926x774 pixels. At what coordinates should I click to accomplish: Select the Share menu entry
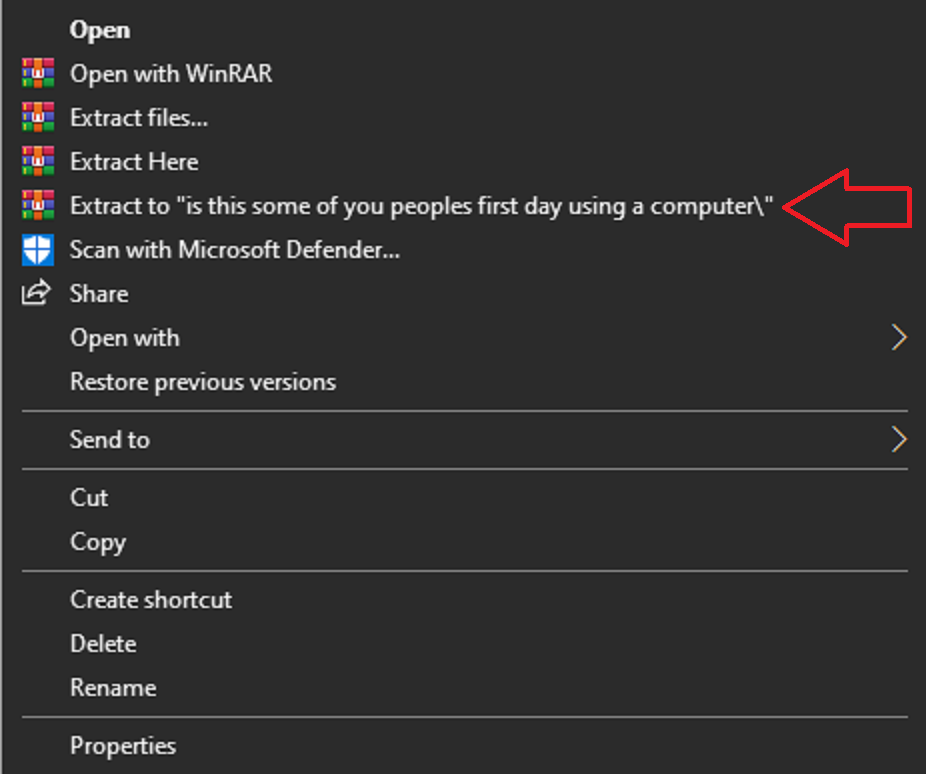pos(99,293)
